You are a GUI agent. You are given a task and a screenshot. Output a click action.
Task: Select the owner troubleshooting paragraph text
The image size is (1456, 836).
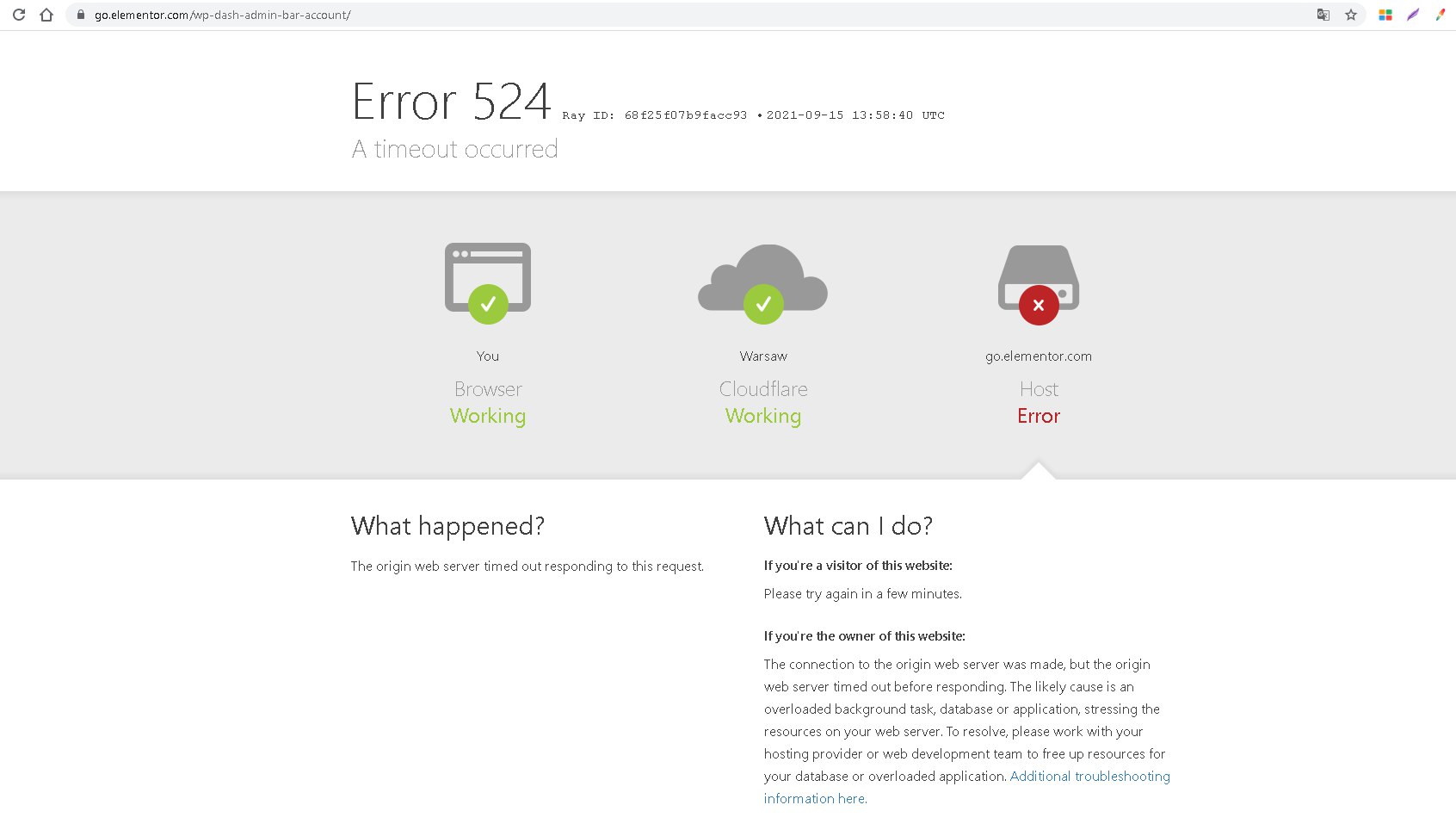pyautogui.click(x=967, y=732)
